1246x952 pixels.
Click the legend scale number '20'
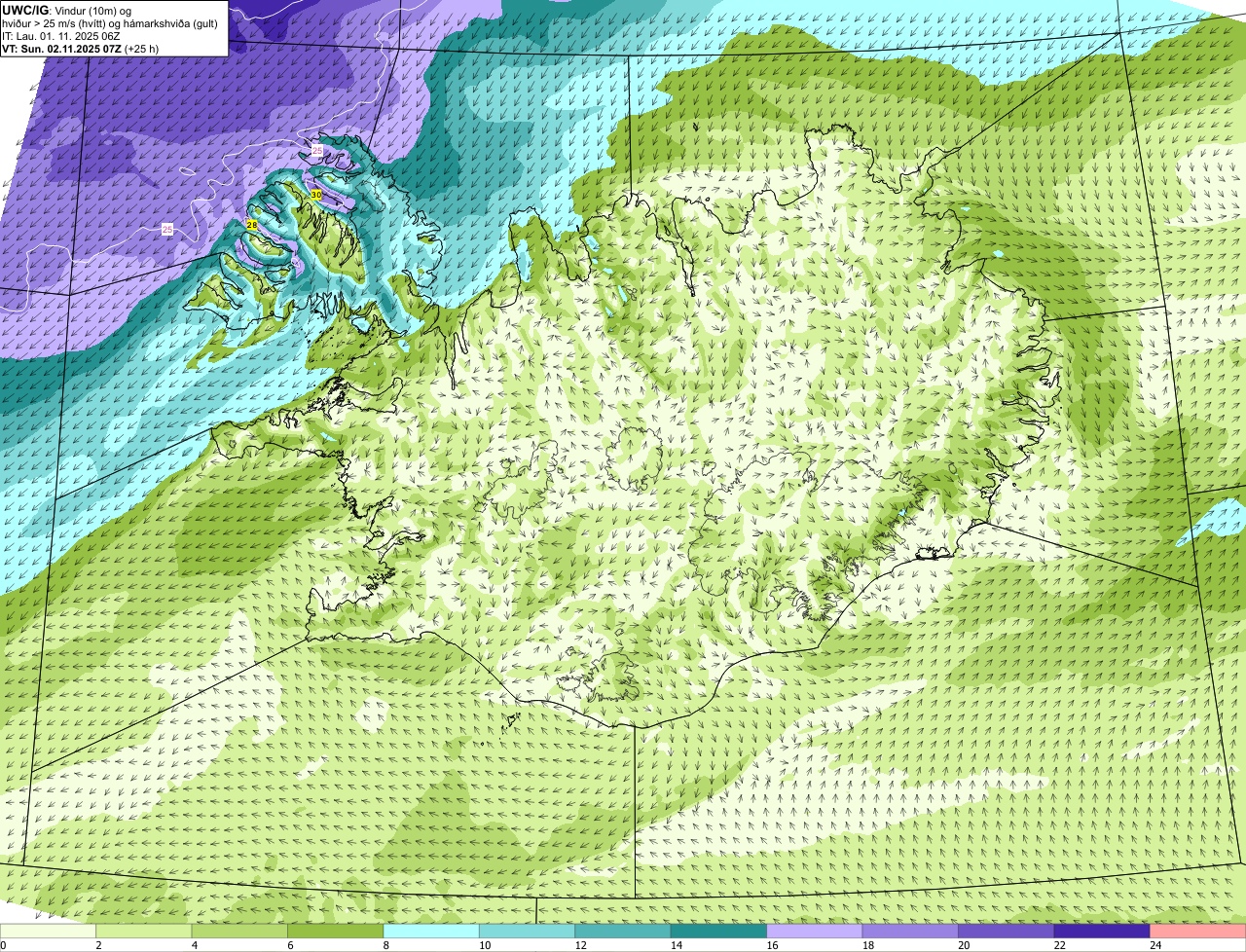point(964,945)
